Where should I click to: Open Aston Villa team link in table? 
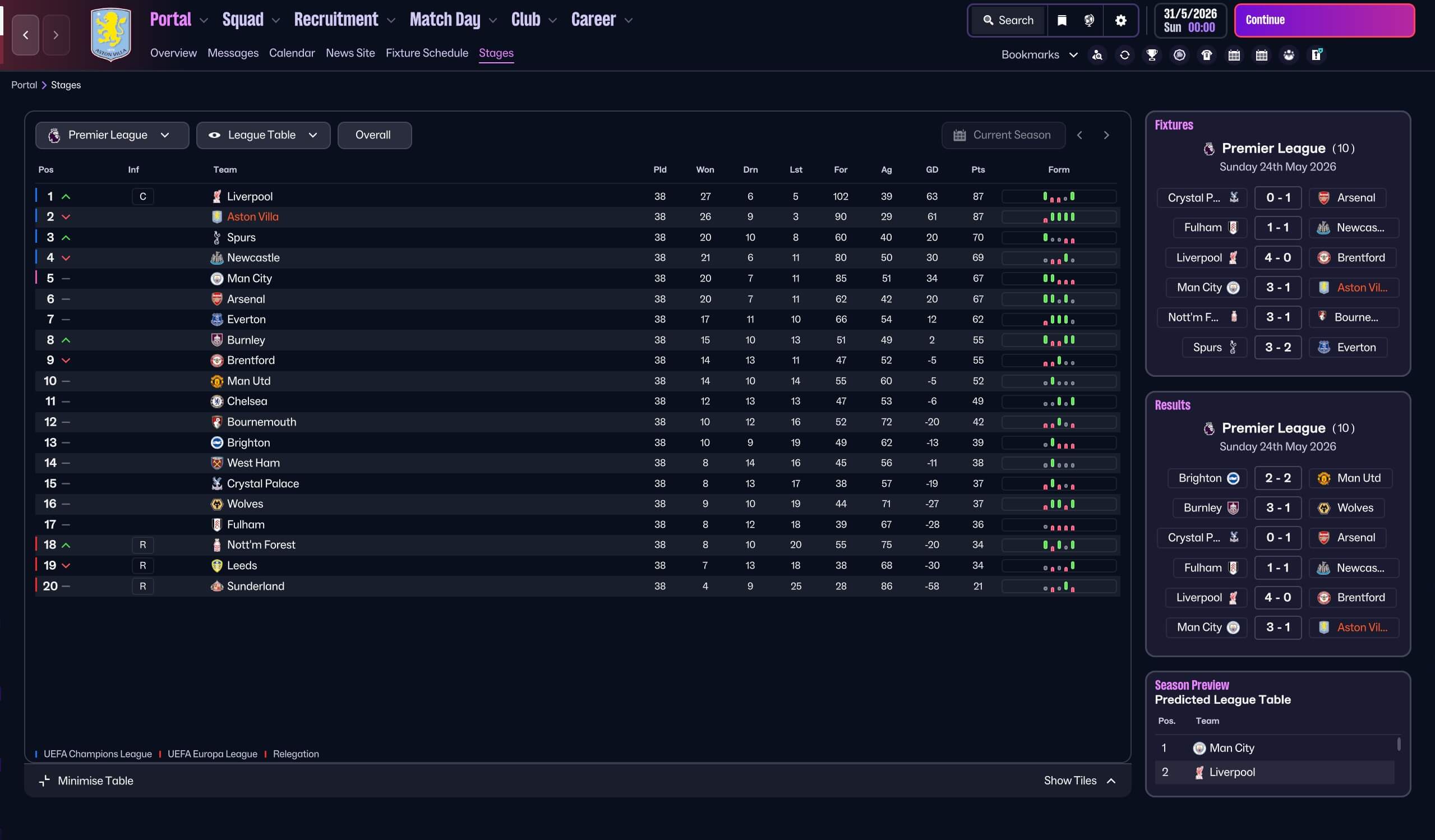(252, 216)
